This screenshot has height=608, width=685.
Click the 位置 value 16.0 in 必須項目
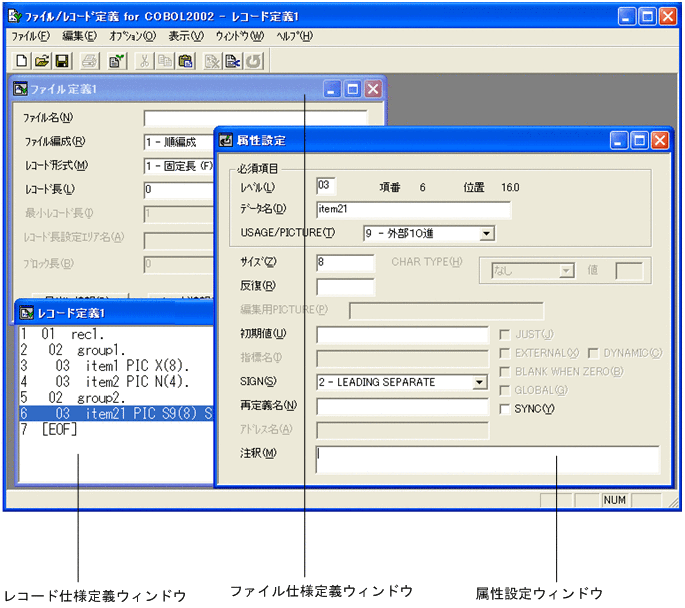[x=510, y=187]
